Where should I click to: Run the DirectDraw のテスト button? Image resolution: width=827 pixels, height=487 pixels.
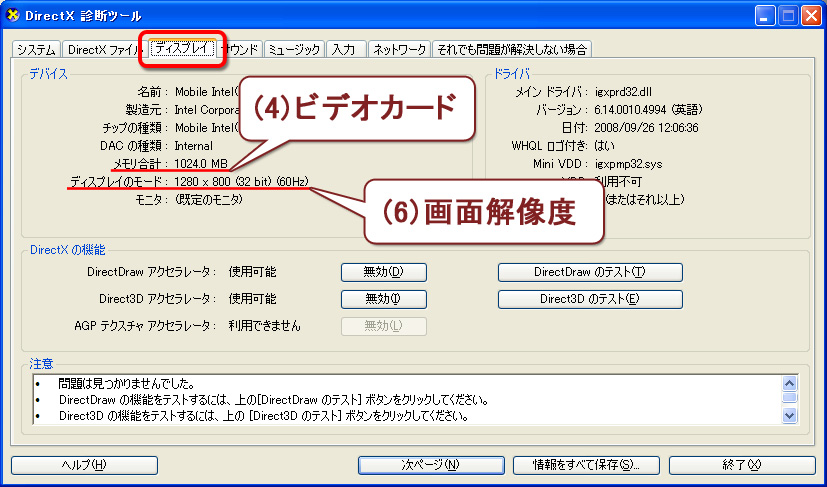click(x=590, y=272)
